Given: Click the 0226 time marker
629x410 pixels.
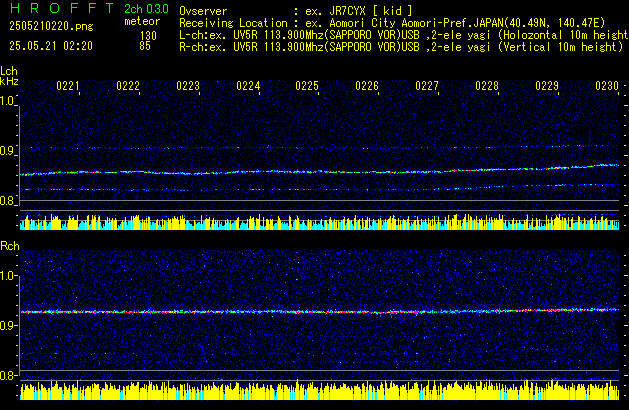Looking at the screenshot, I should point(367,86).
